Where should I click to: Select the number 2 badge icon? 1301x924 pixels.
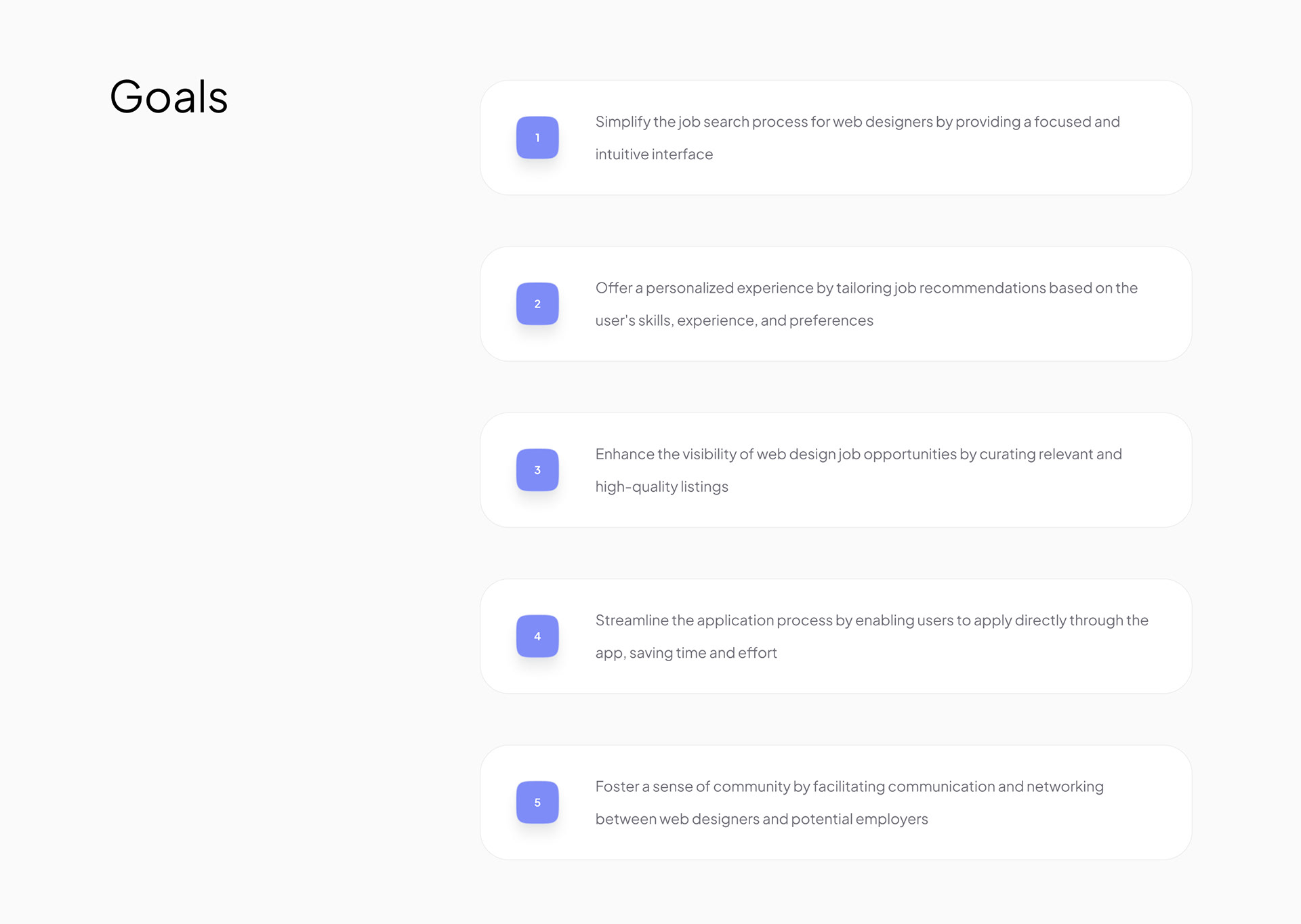click(537, 303)
